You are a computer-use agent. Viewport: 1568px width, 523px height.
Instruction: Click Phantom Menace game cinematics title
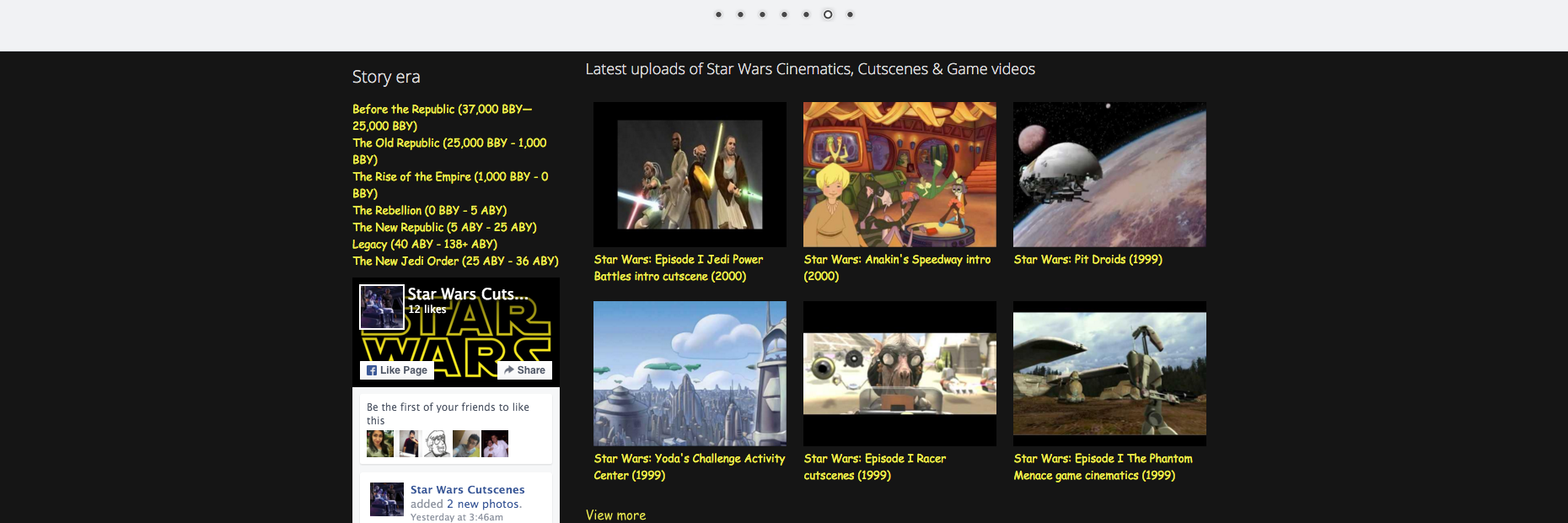click(x=1103, y=466)
